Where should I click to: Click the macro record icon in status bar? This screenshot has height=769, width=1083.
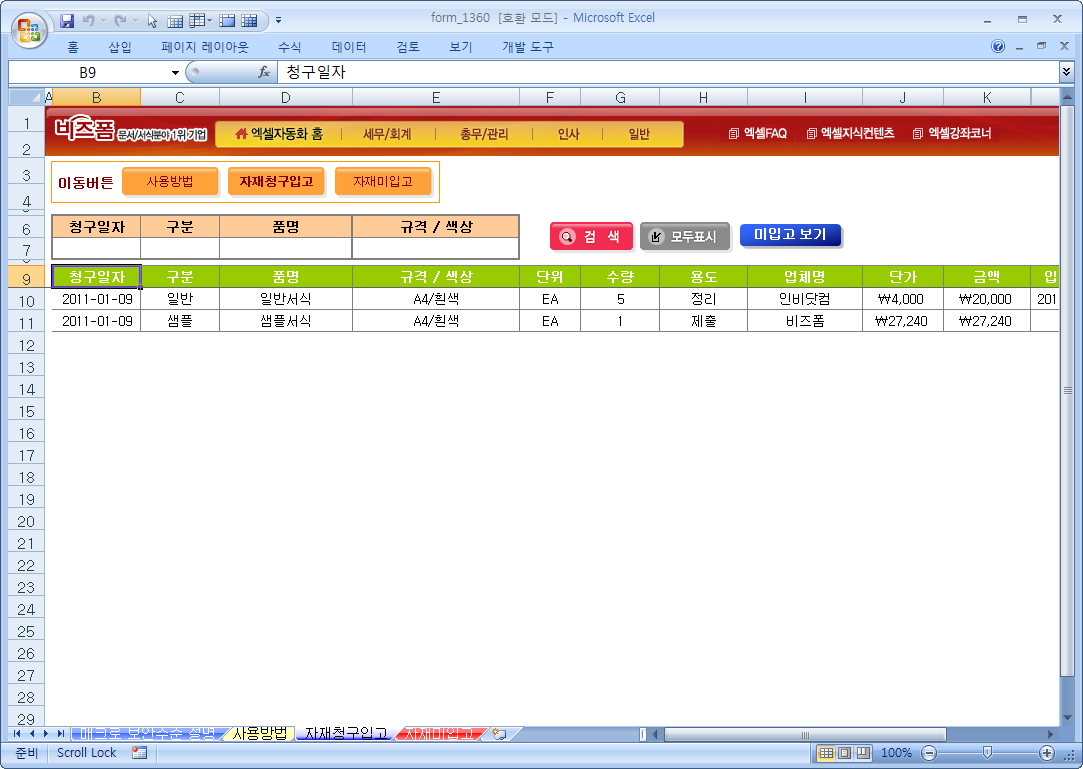[139, 752]
